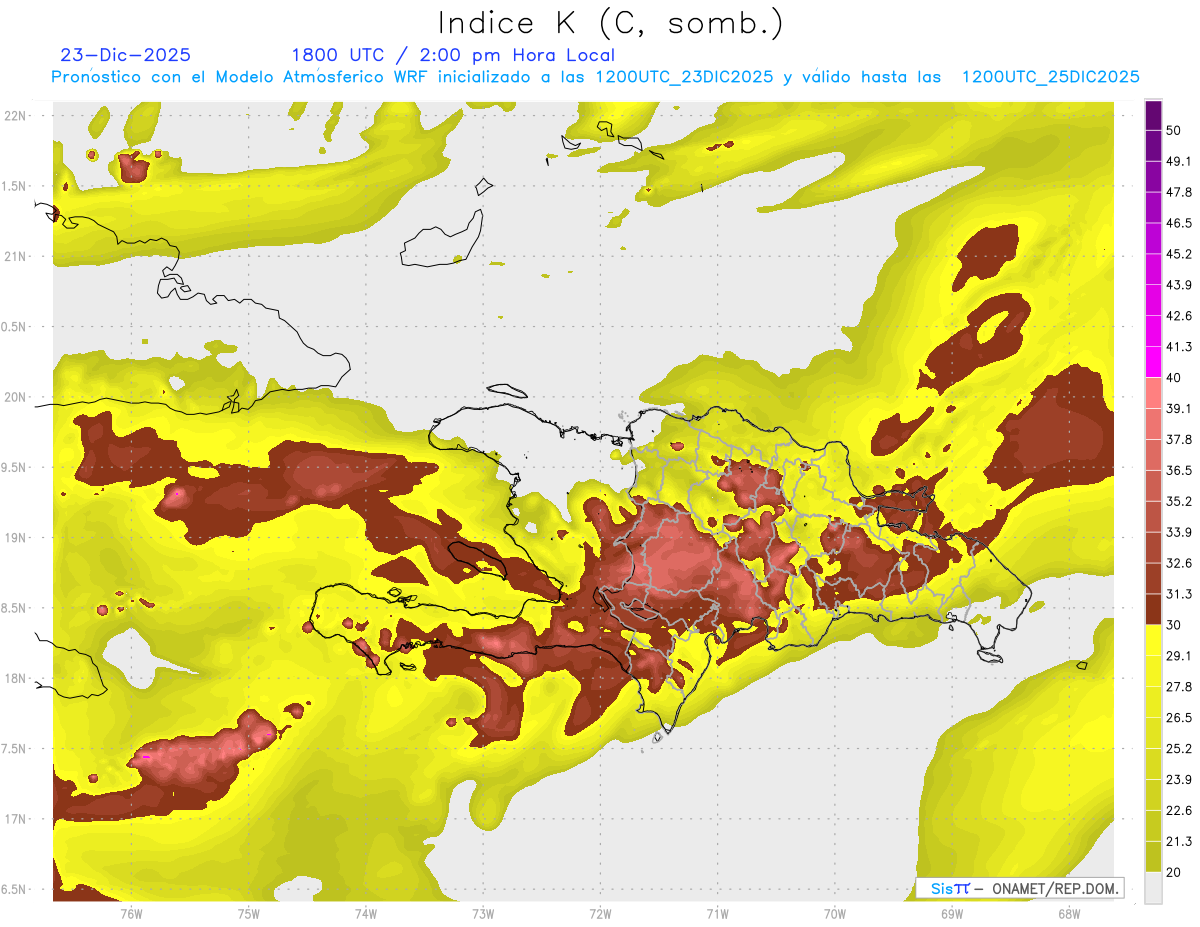This screenshot has height=927, width=1200.
Task: Click the legend value 25.2
Action: 1179,749
